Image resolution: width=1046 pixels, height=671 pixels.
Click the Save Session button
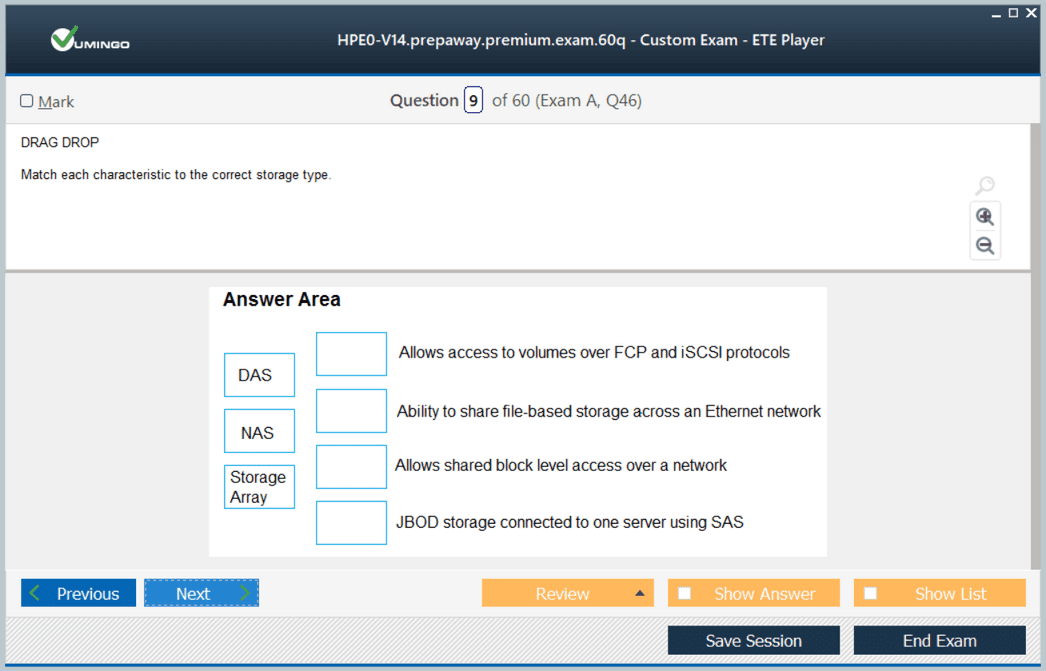pos(754,640)
